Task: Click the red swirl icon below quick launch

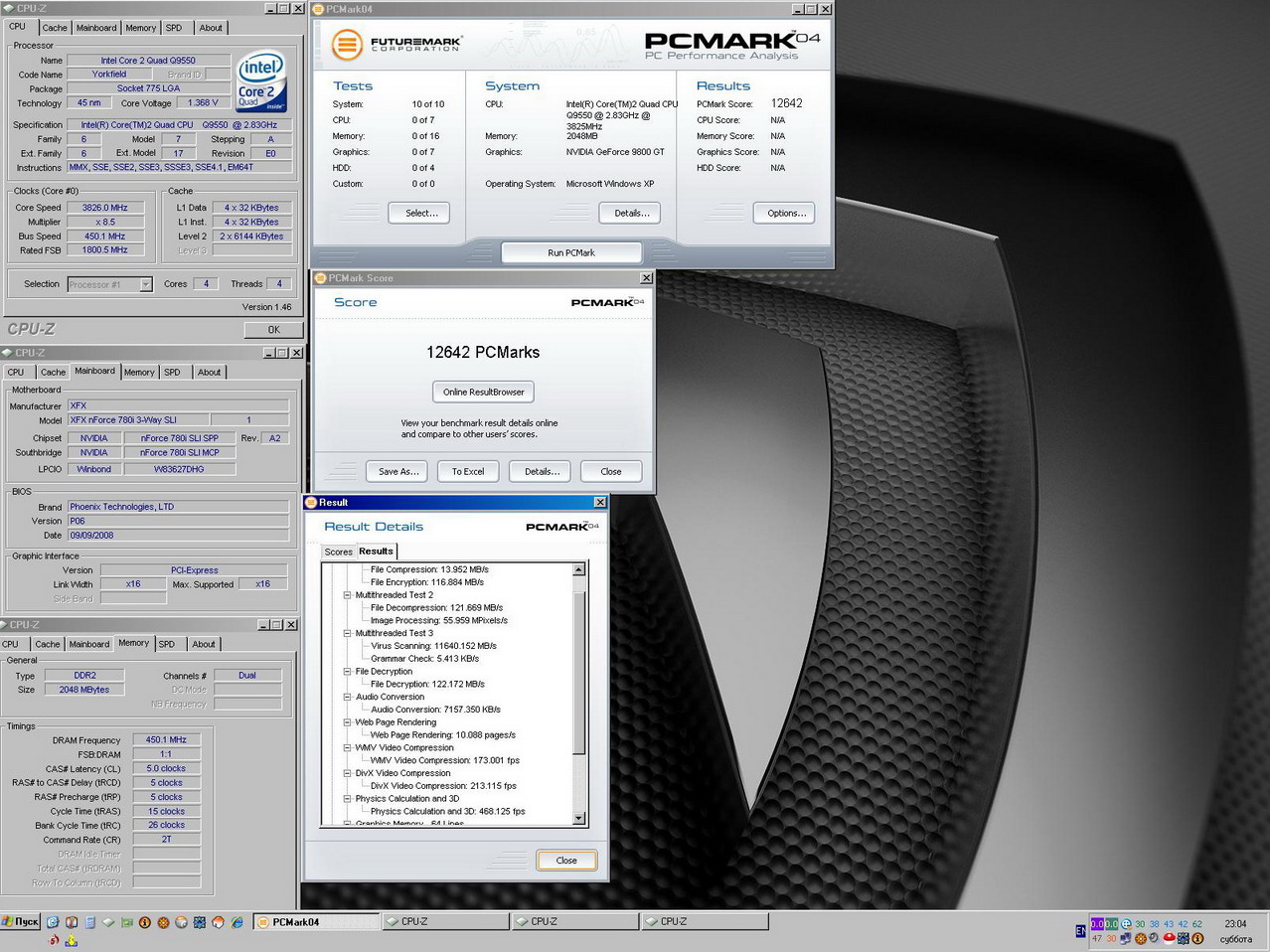Action: click(x=54, y=940)
